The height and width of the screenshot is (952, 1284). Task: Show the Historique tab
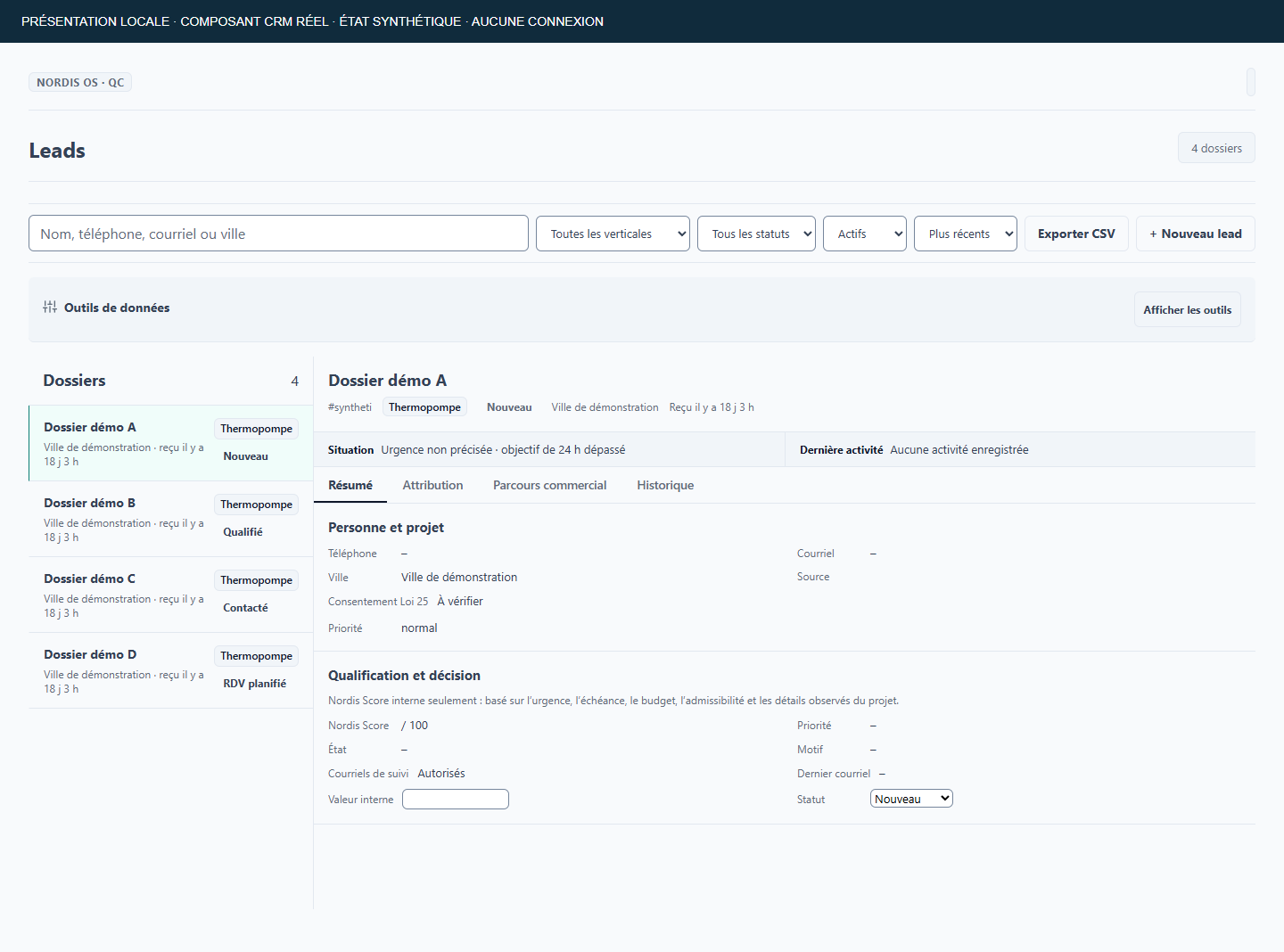pos(665,485)
